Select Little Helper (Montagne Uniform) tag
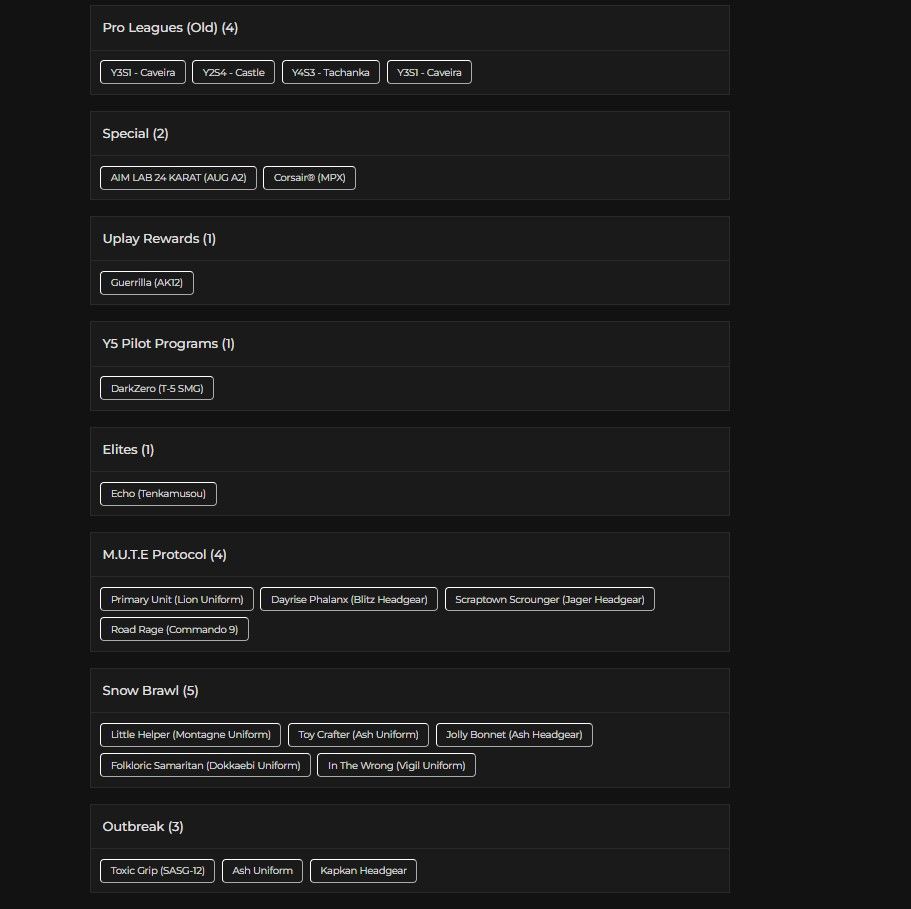 190,735
